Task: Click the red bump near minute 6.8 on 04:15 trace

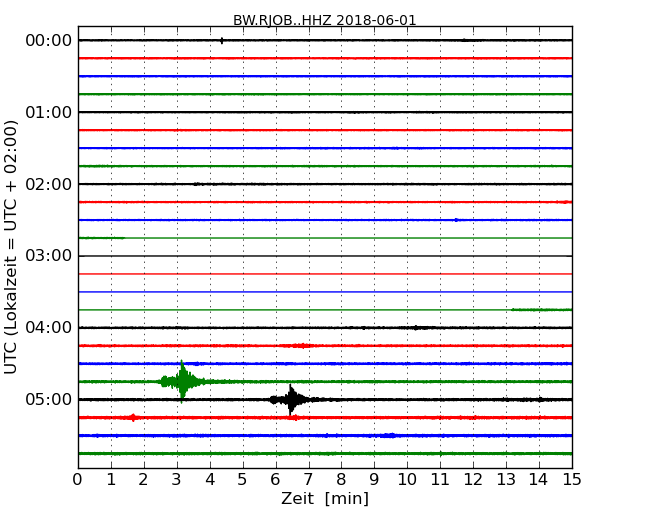Action: click(x=302, y=345)
